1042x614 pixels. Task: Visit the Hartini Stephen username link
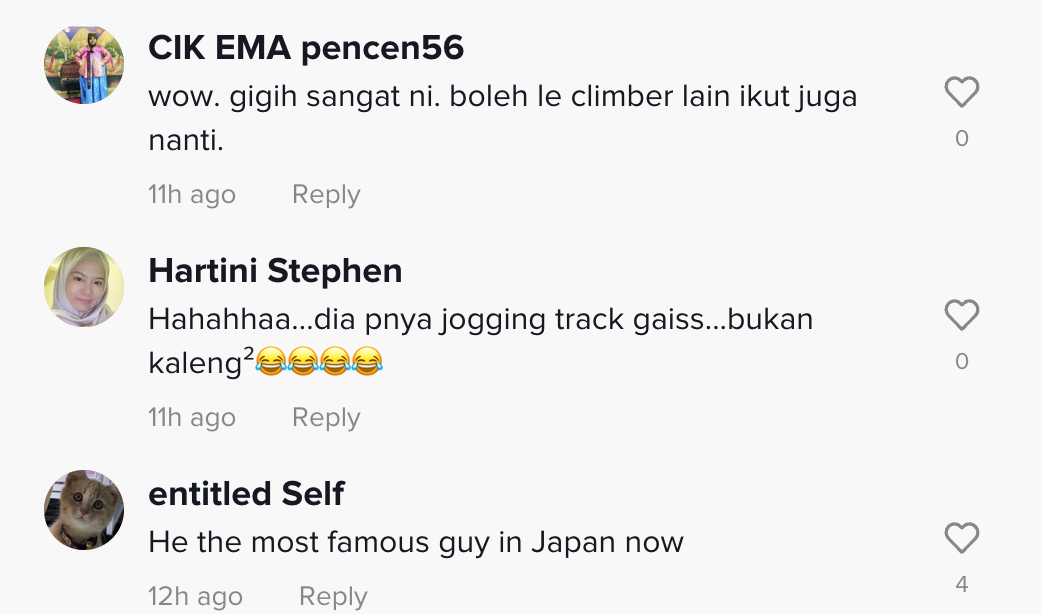point(275,270)
